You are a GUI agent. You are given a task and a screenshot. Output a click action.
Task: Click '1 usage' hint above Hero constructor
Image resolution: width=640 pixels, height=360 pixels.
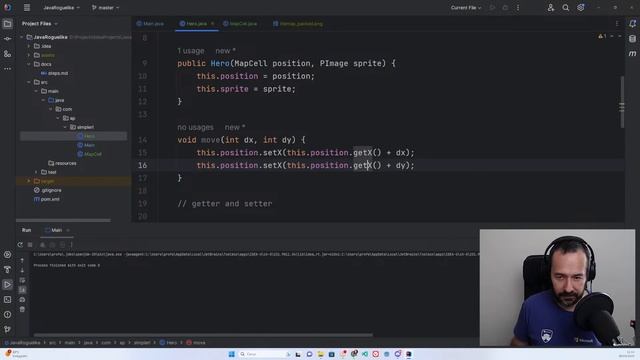pos(191,51)
